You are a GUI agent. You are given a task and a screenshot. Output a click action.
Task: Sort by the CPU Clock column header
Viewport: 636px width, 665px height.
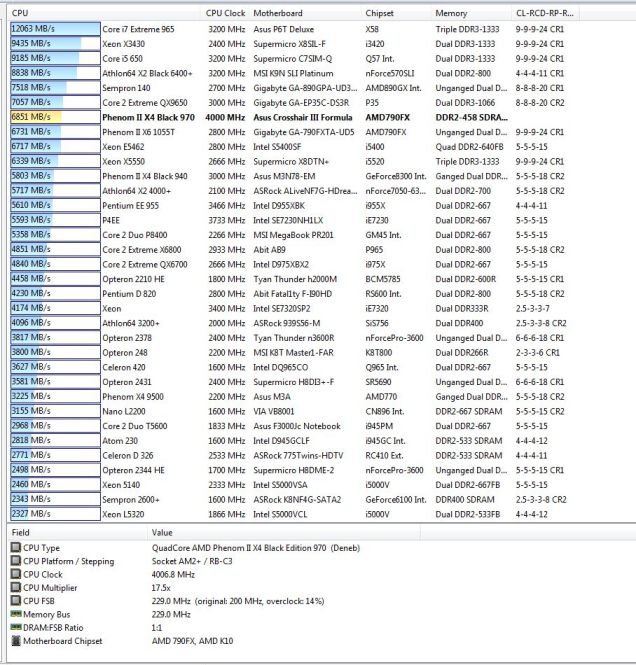tap(226, 13)
